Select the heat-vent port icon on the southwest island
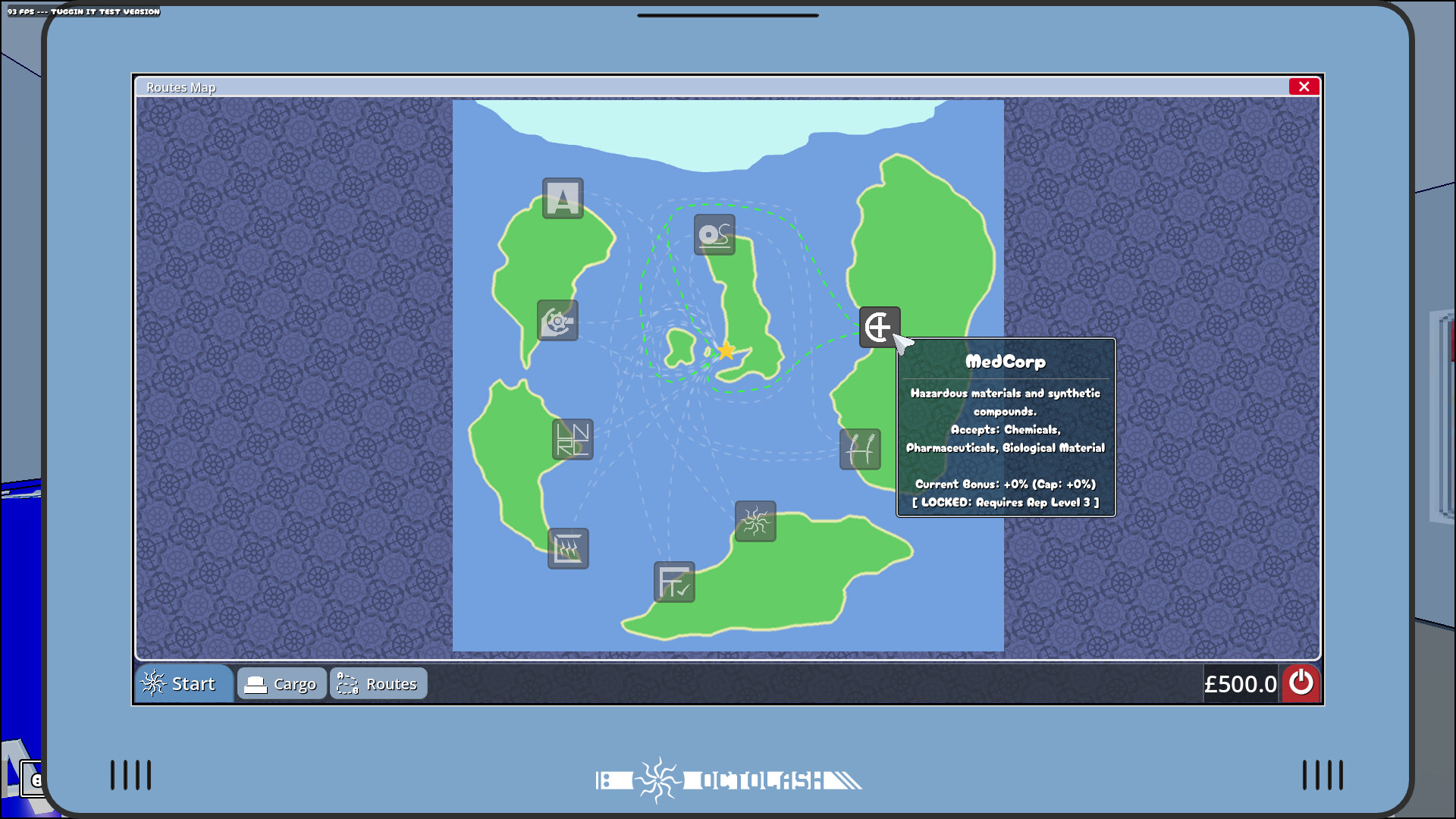The image size is (1456, 819). point(568,549)
